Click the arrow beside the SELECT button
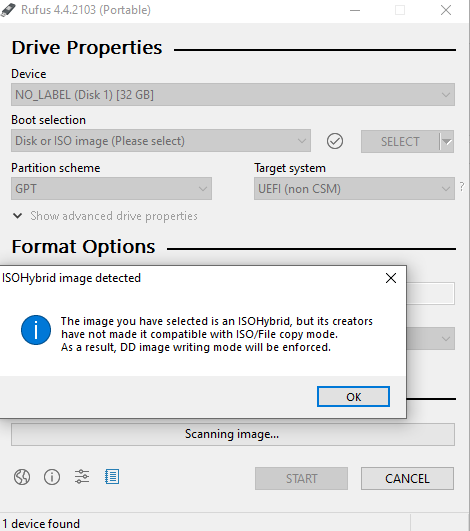 [x=447, y=142]
